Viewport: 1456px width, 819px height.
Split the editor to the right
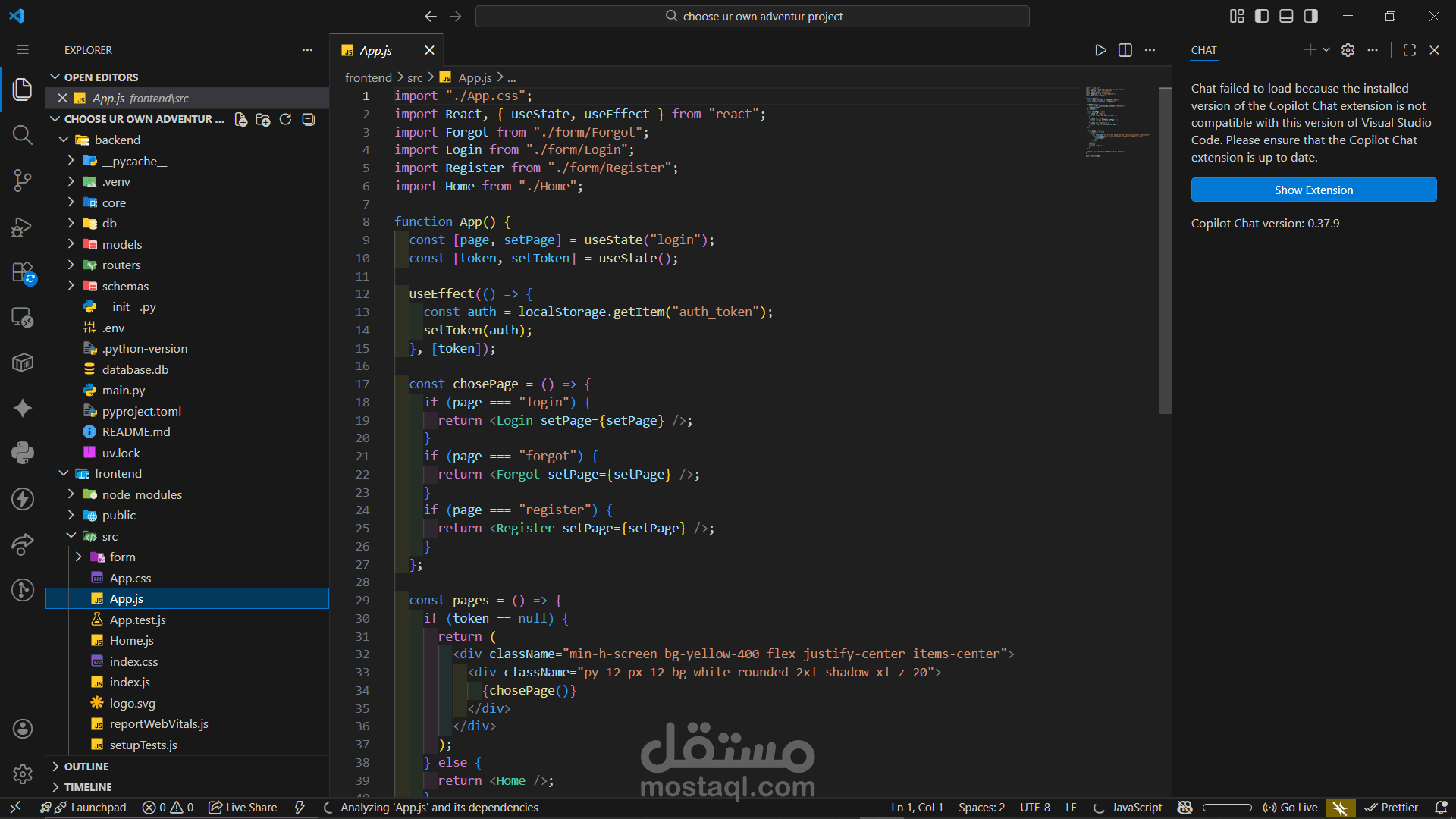[1125, 50]
